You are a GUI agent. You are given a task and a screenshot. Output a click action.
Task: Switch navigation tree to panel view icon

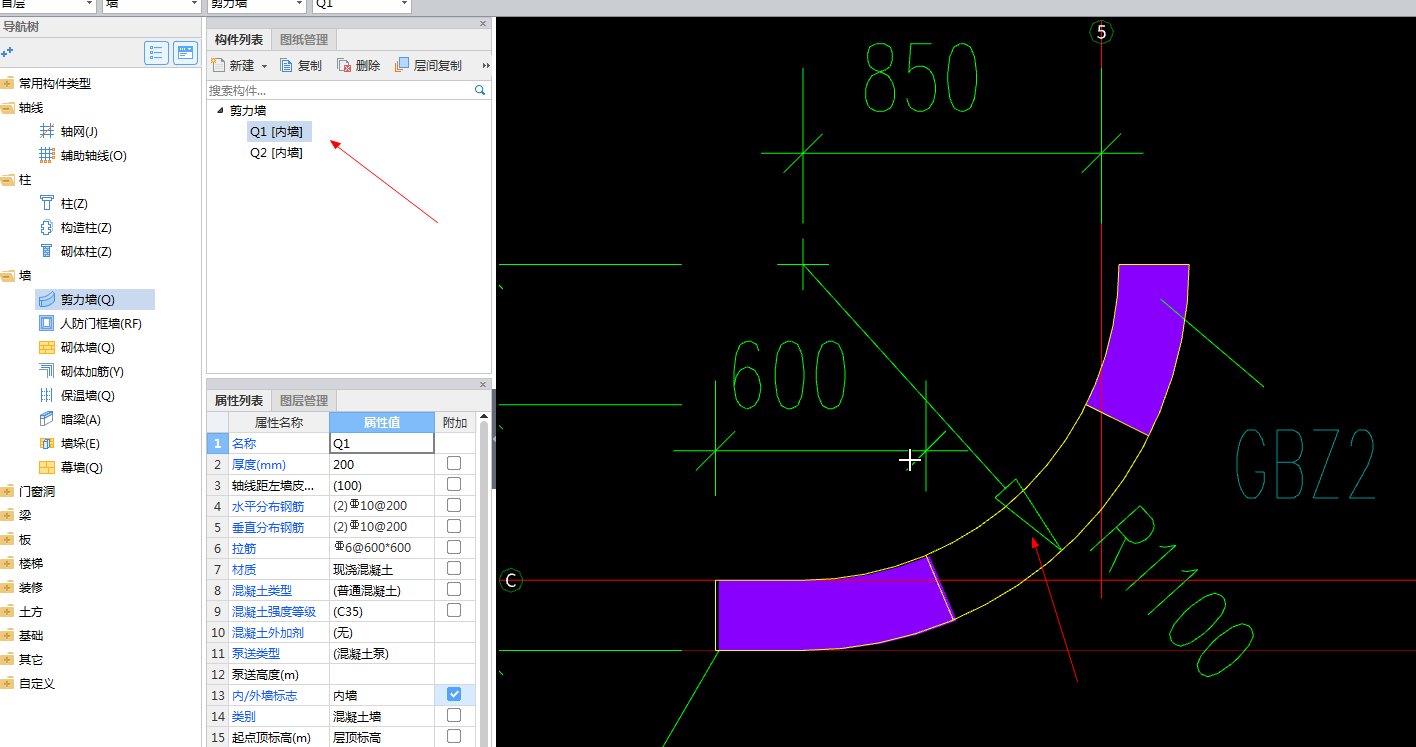tap(185, 53)
